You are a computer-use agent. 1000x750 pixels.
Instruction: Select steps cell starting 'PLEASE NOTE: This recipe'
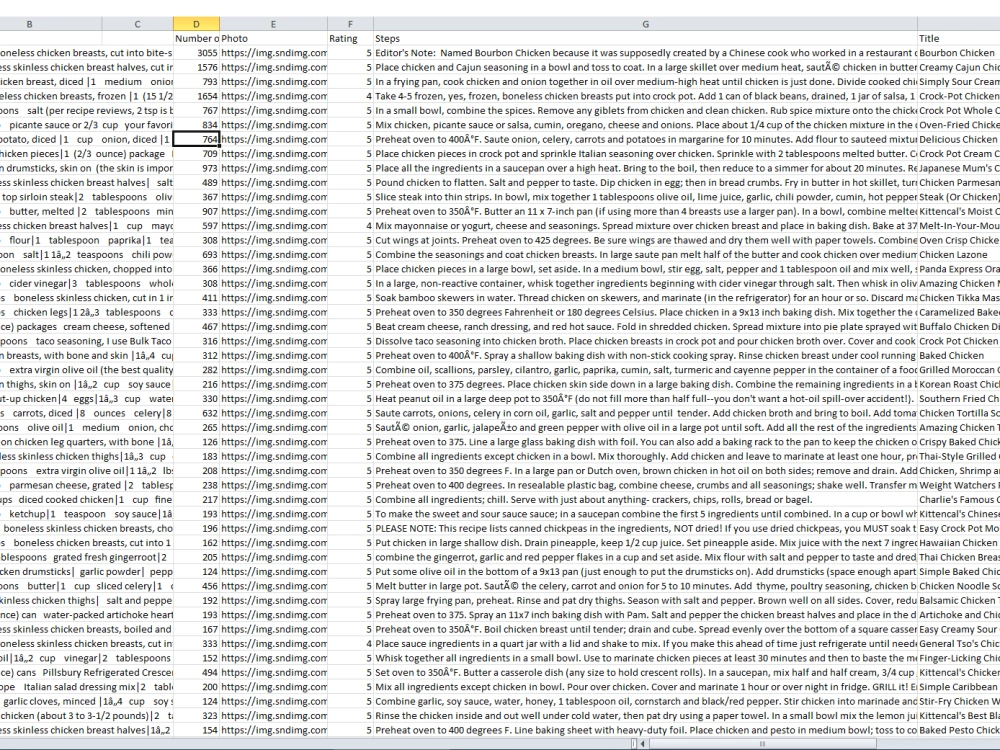tap(645, 528)
